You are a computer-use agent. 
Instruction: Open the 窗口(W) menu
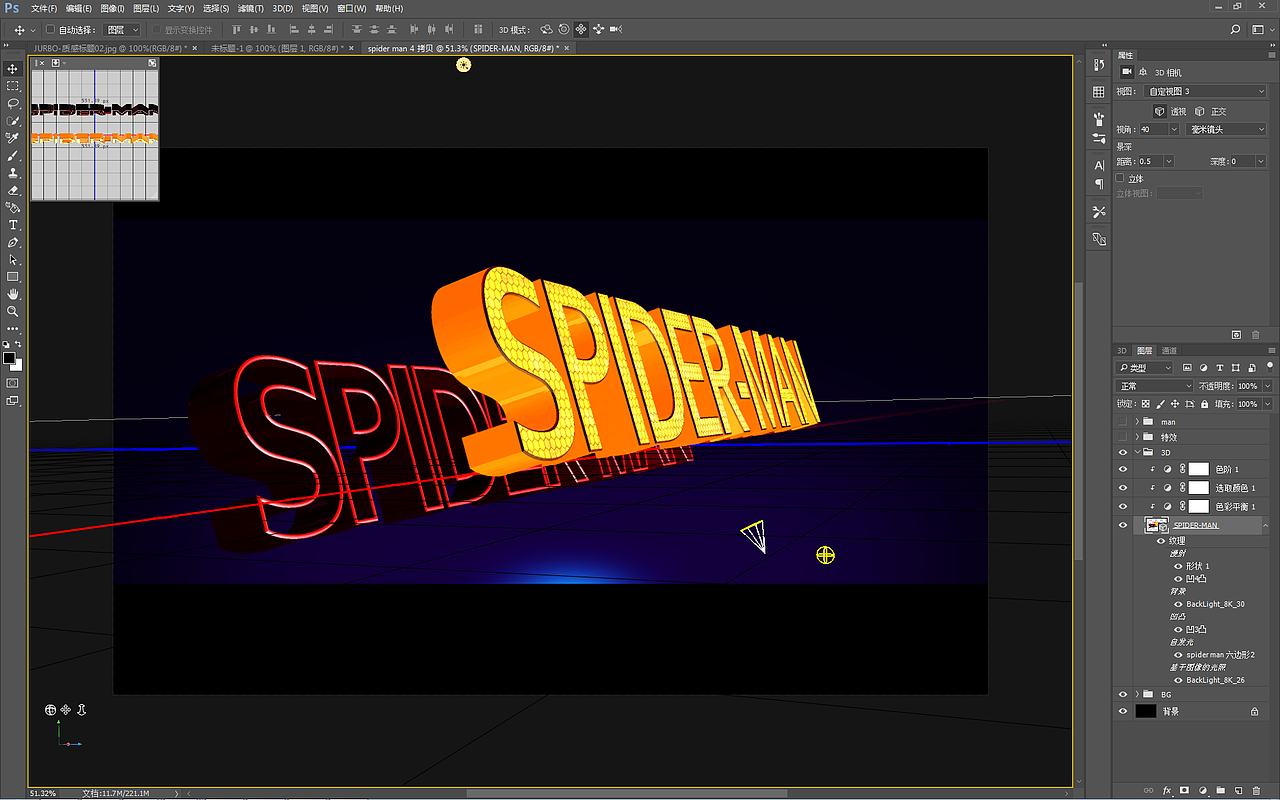point(351,8)
